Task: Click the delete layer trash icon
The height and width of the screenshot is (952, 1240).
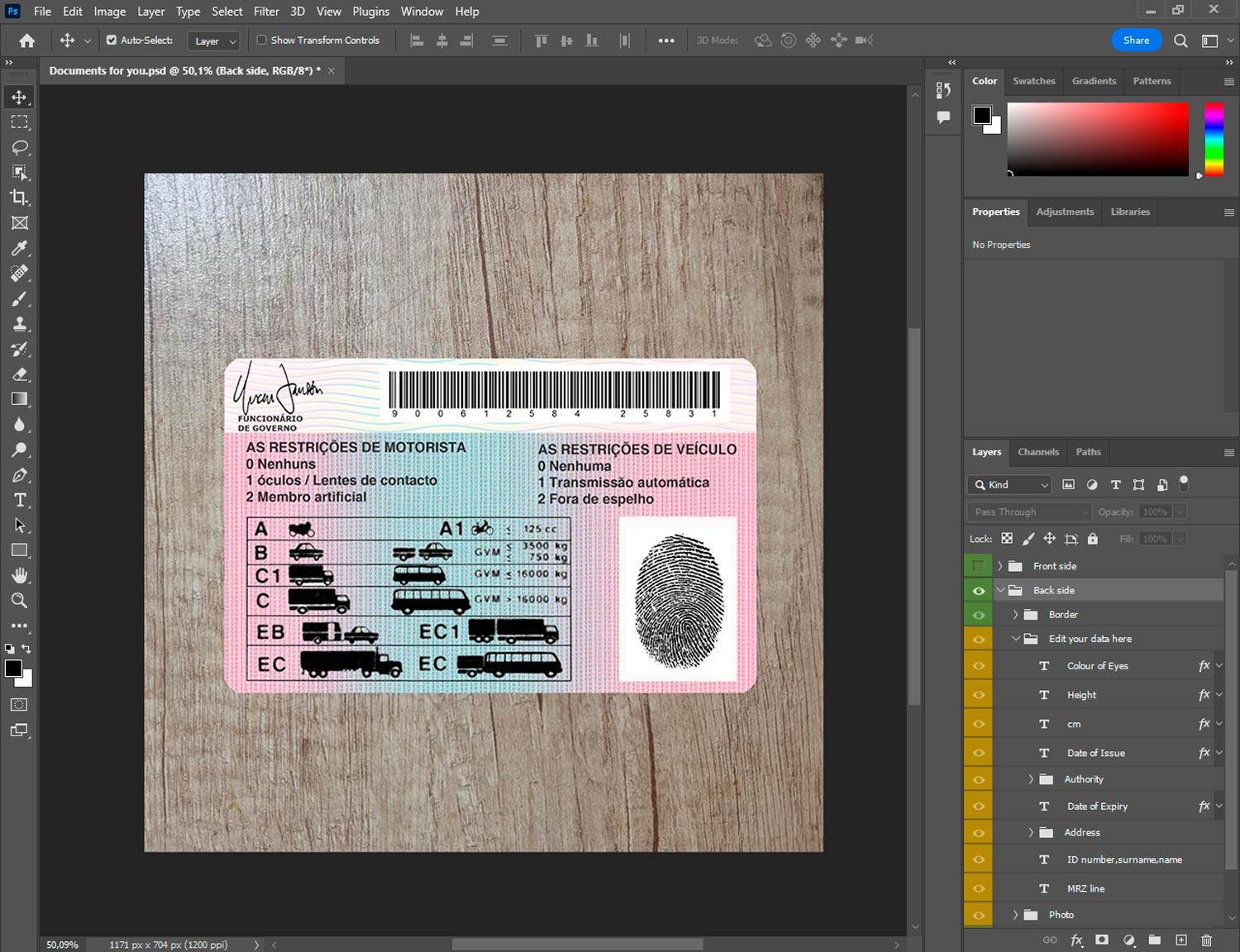Action: click(1206, 940)
